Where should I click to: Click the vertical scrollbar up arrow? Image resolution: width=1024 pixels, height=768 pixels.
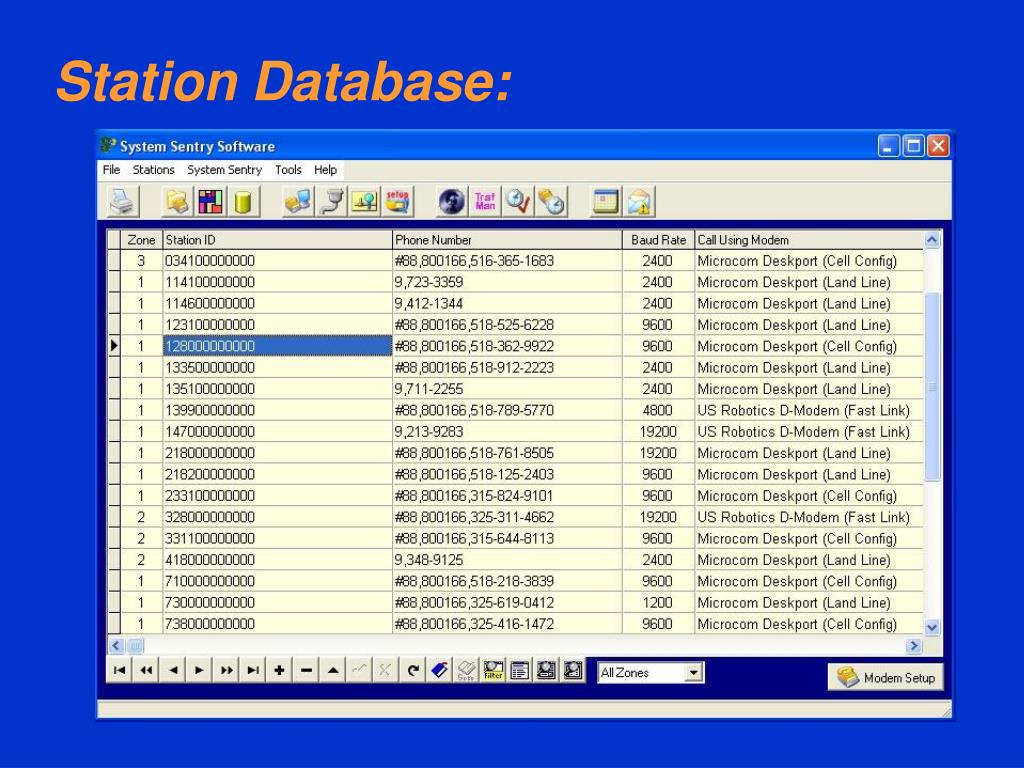click(933, 240)
